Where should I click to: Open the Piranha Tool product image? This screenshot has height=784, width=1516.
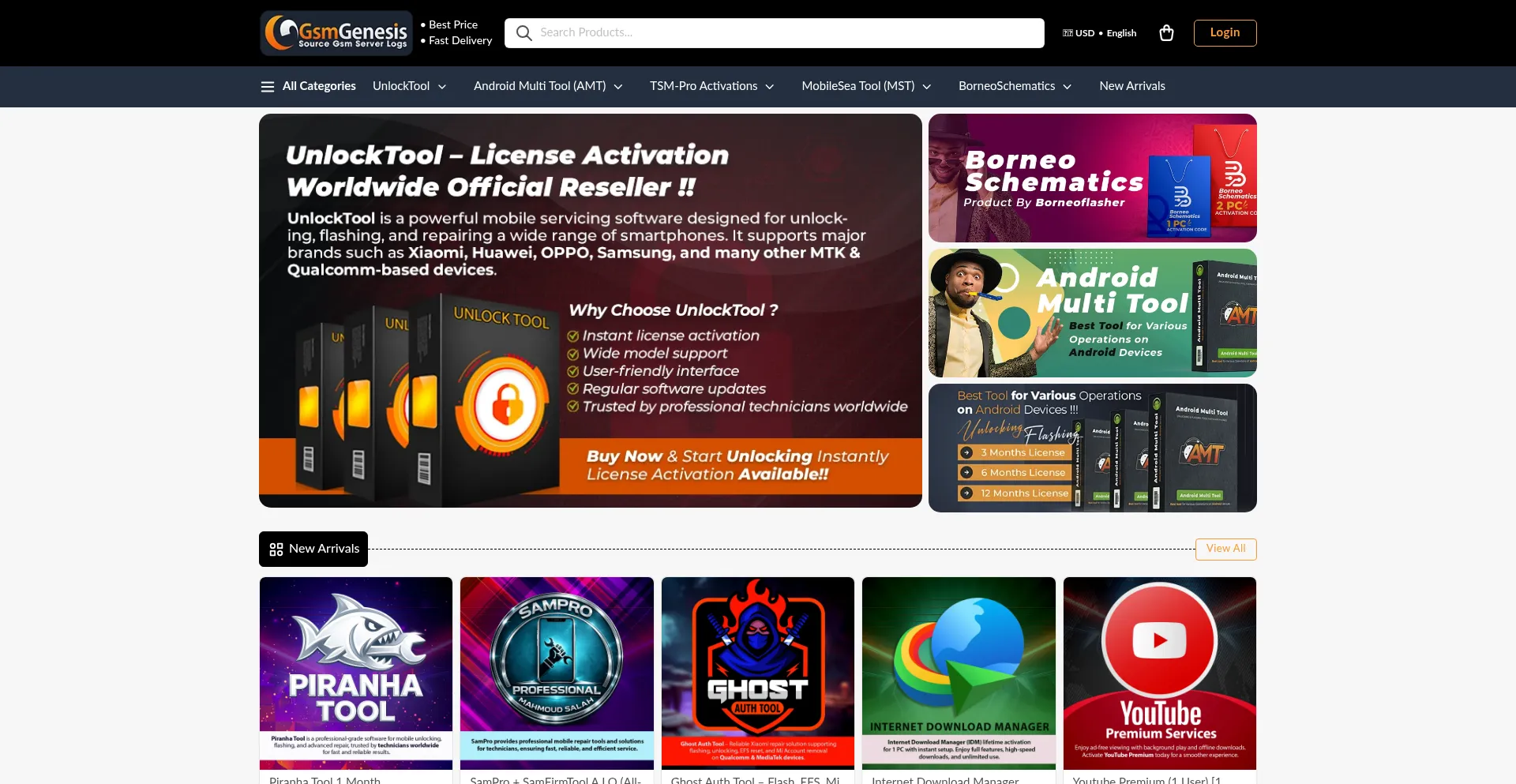tap(356, 673)
